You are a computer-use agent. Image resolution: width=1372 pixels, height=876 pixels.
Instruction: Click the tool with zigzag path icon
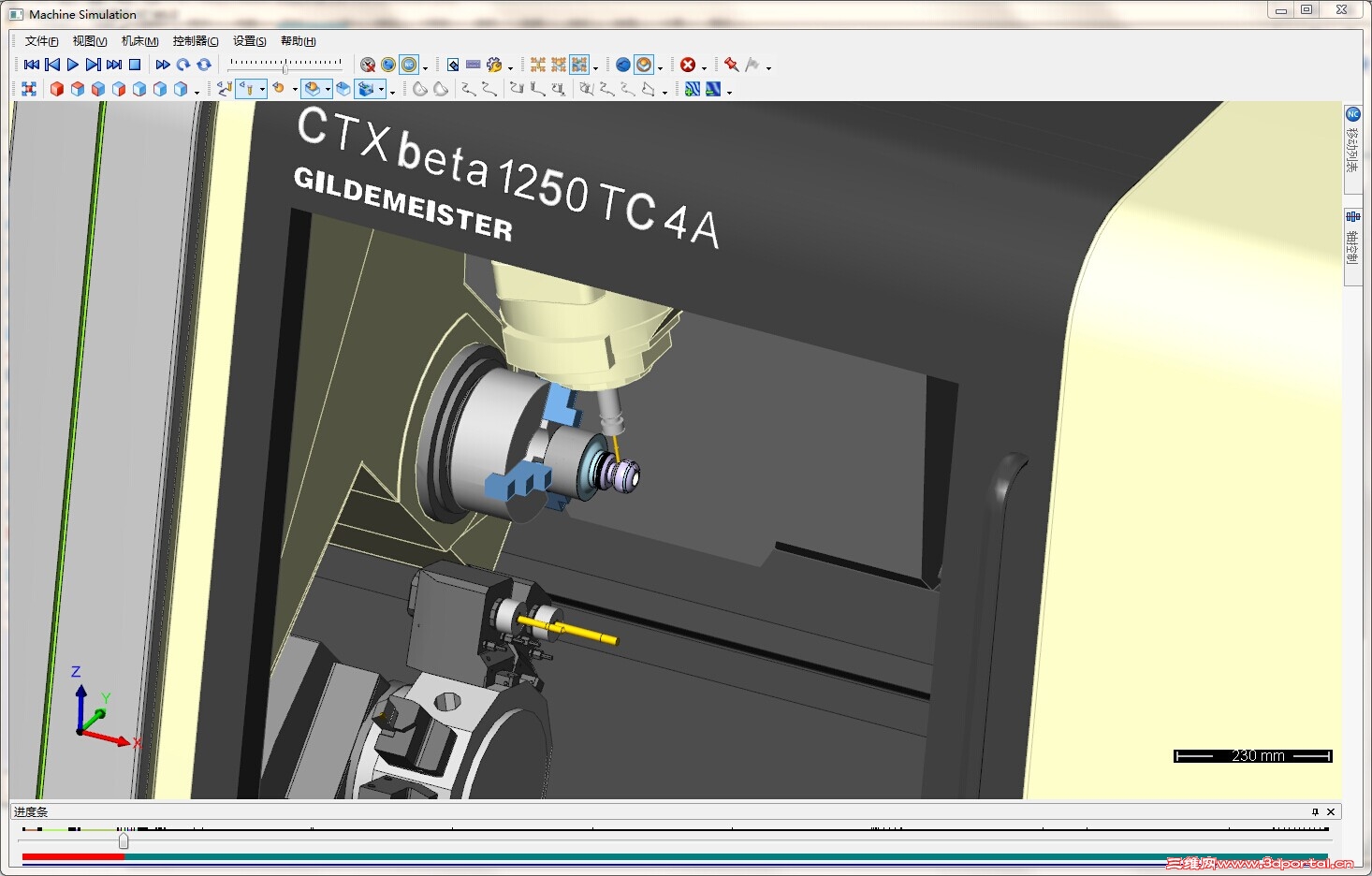[225, 89]
